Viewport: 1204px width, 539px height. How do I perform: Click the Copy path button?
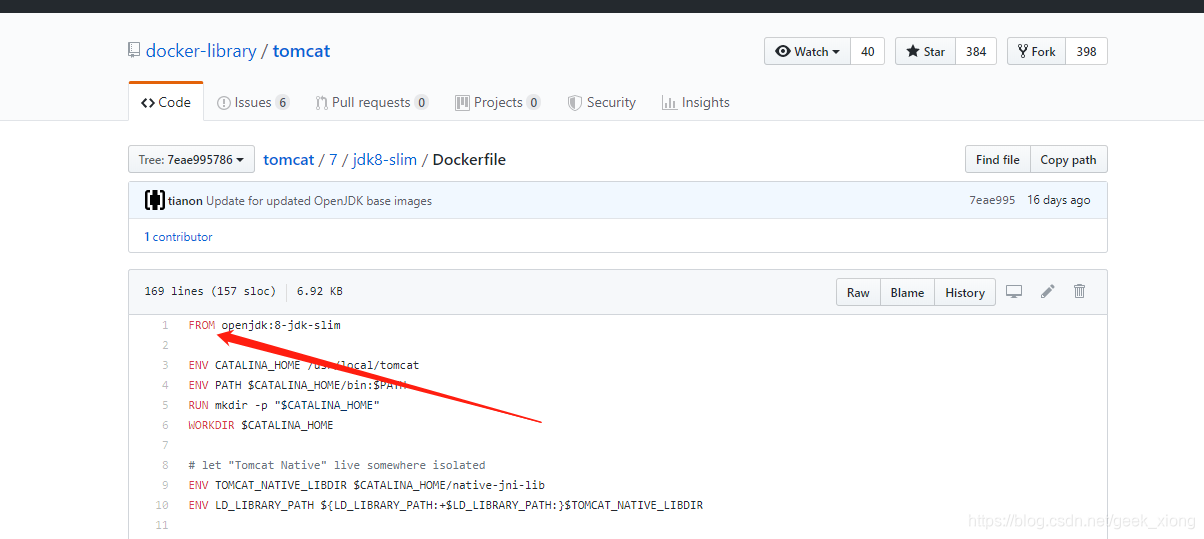pos(1068,159)
